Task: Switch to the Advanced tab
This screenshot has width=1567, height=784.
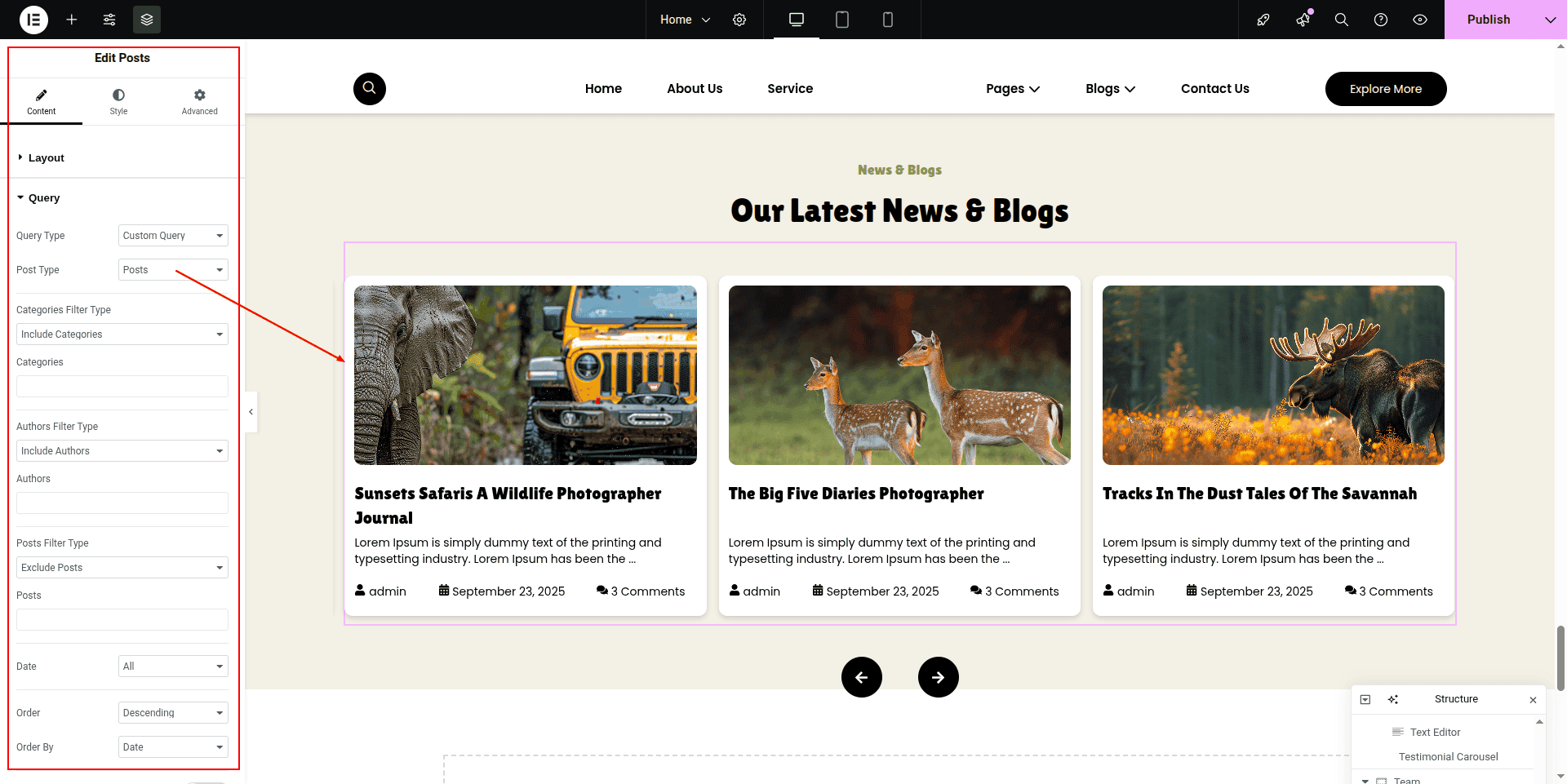Action: [x=199, y=102]
